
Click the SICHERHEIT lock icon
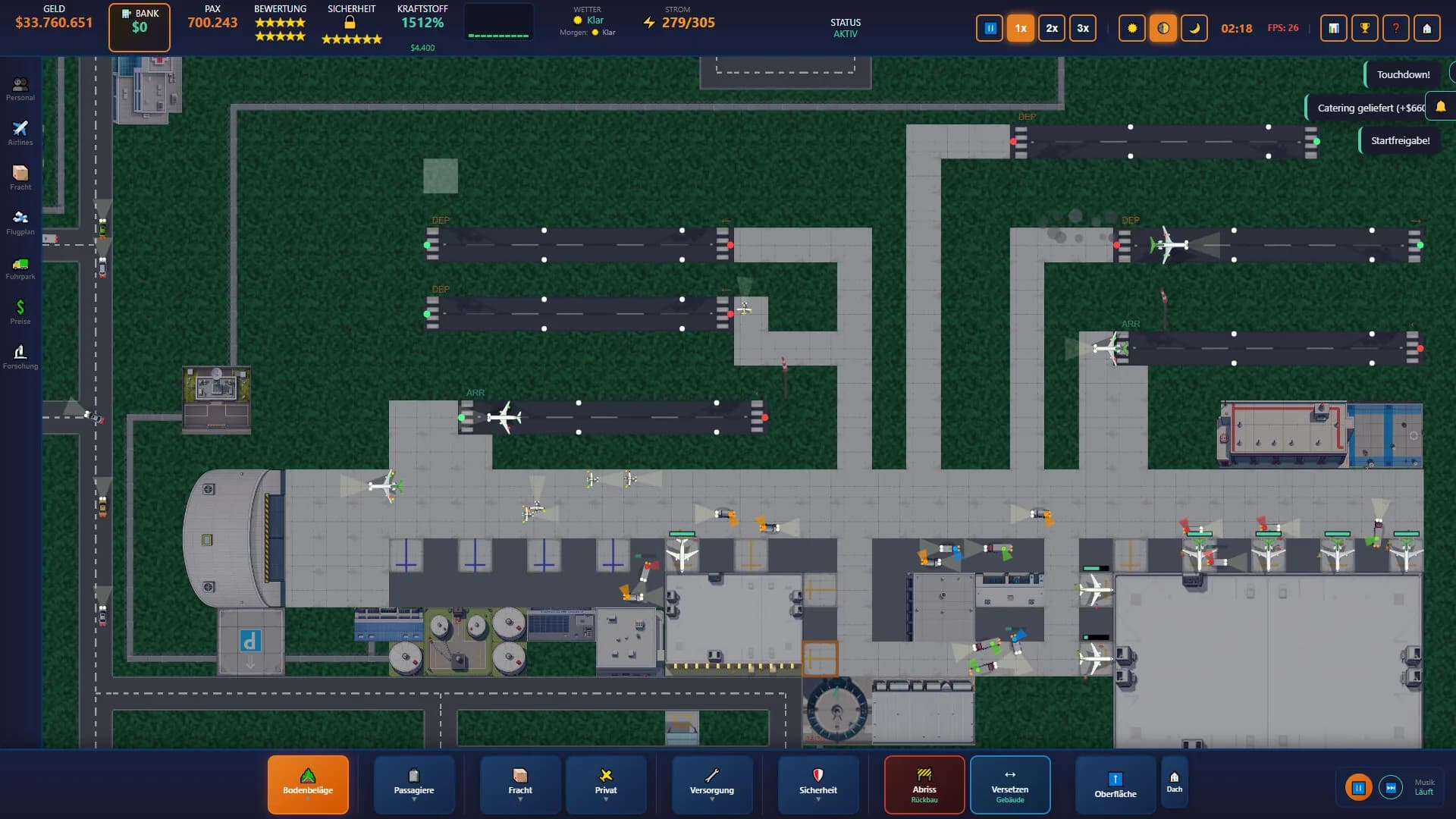[x=350, y=23]
